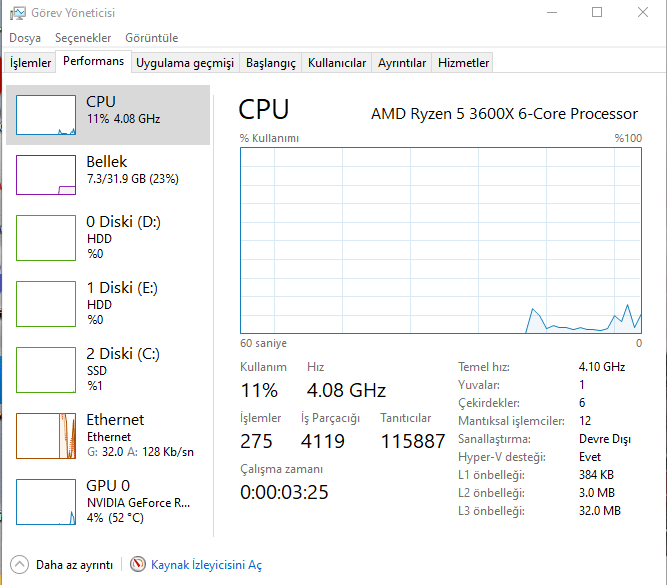Viewport: 667px width, 585px height.
Task: Select the Ethernet network graph
Action: [46, 435]
